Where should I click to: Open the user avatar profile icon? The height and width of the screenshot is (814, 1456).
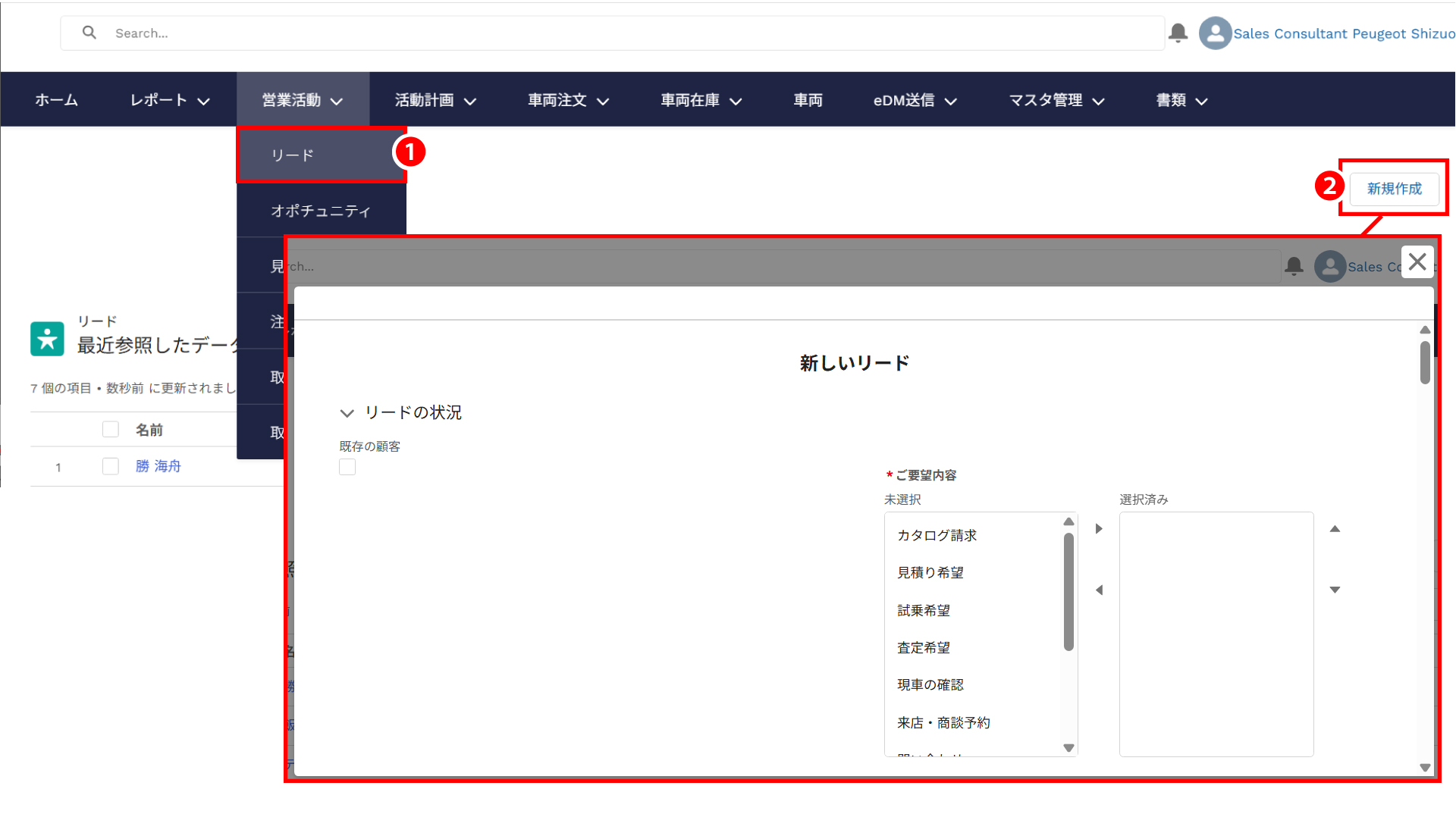pyautogui.click(x=1215, y=33)
